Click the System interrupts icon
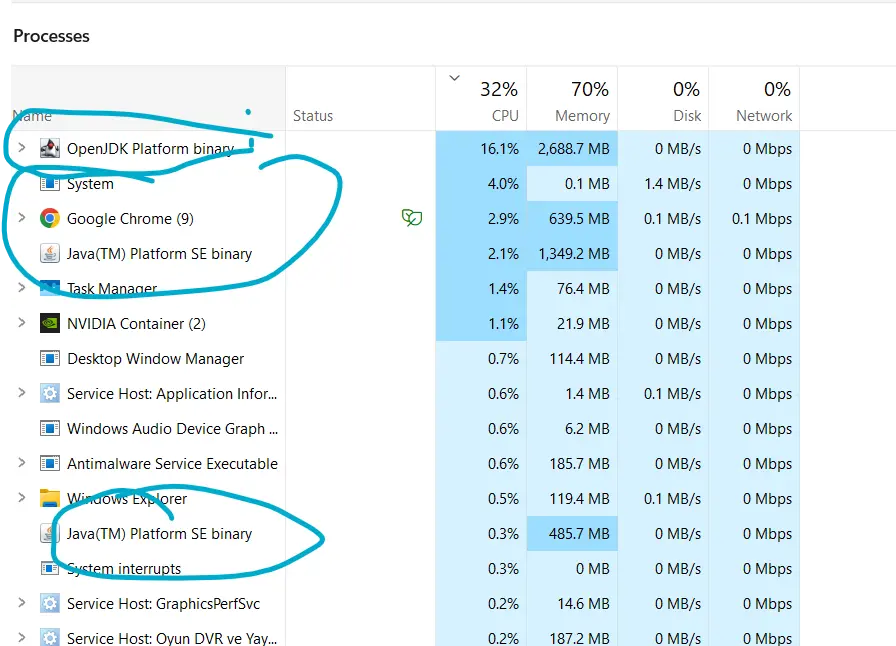 point(50,568)
